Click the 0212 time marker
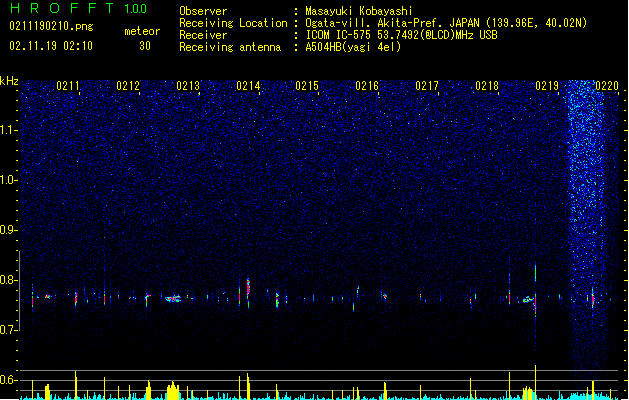629x400 pixels. tap(128, 86)
